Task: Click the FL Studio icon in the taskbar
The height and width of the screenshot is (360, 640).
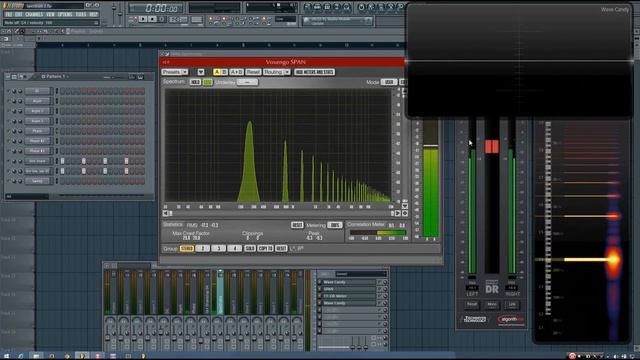Action: [82, 356]
